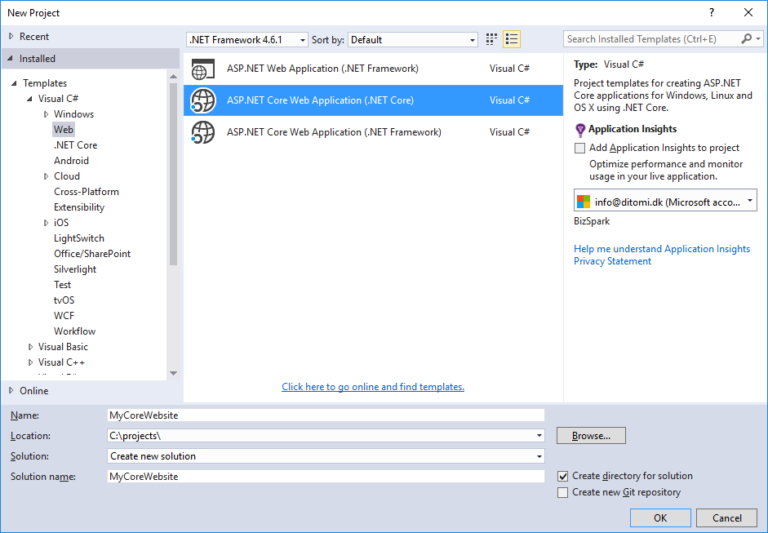Open 'Click here to go online and find templates' link
This screenshot has width=768, height=533.
pos(373,387)
